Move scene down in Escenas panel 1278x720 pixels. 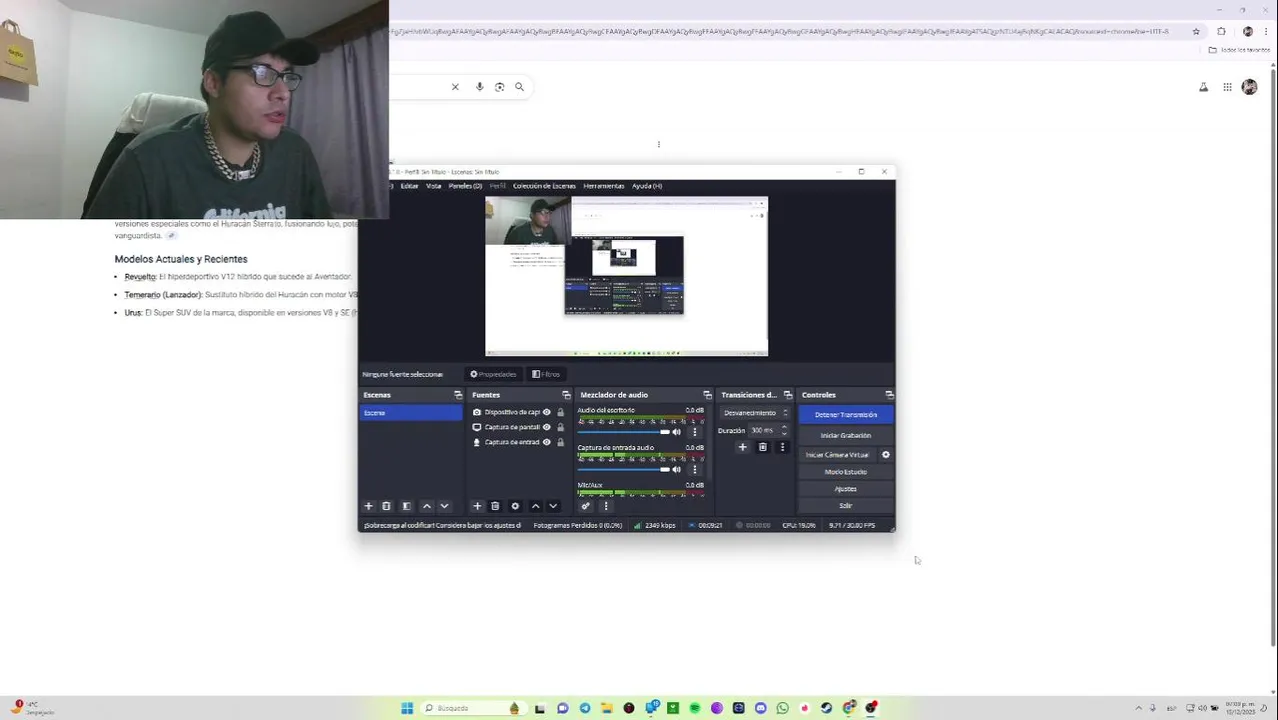click(x=445, y=506)
